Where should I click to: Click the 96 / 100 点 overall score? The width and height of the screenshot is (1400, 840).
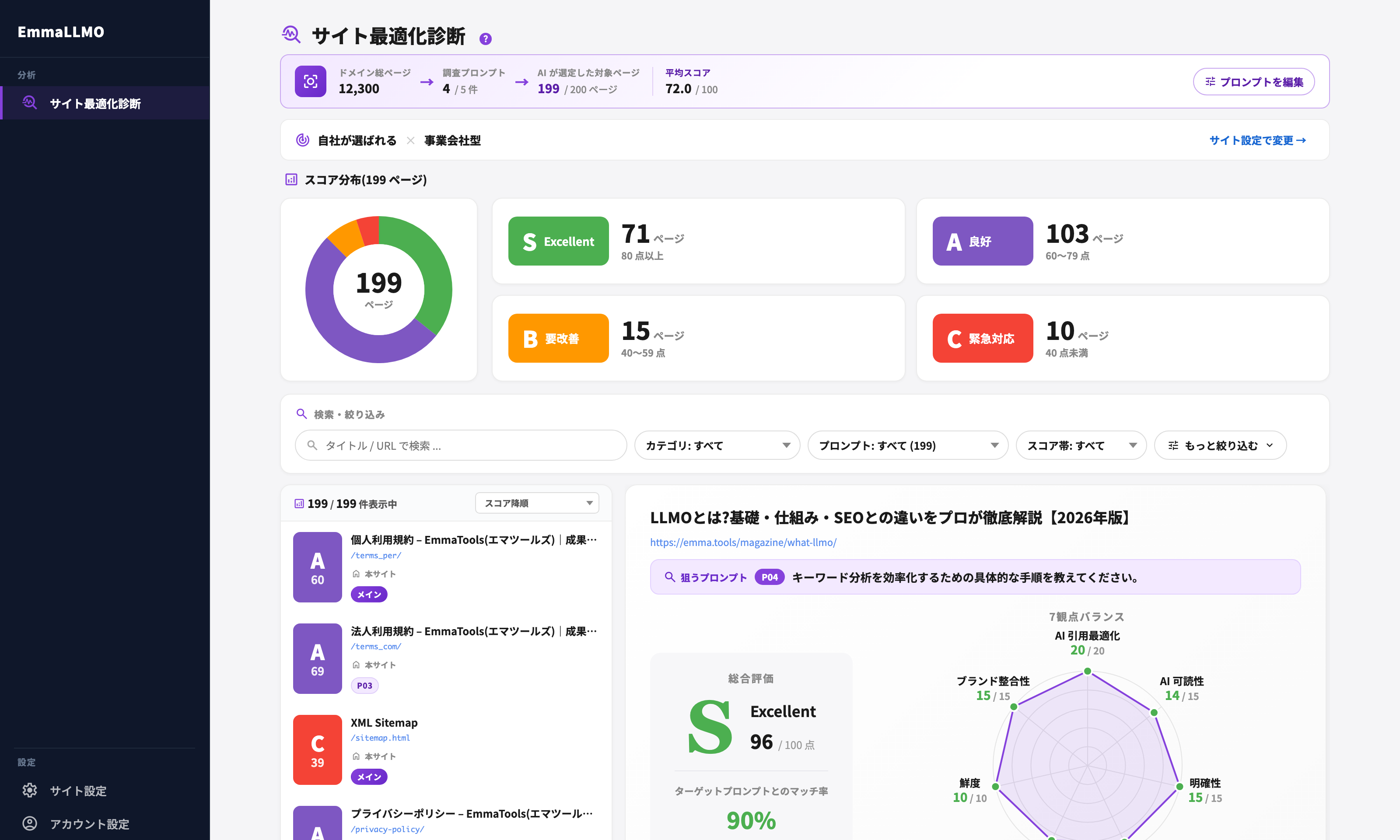(782, 742)
